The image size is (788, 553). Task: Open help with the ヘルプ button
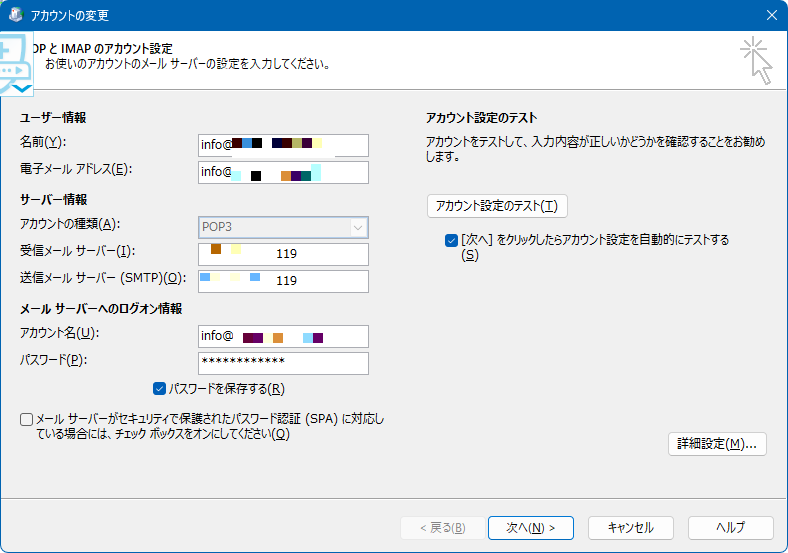730,527
